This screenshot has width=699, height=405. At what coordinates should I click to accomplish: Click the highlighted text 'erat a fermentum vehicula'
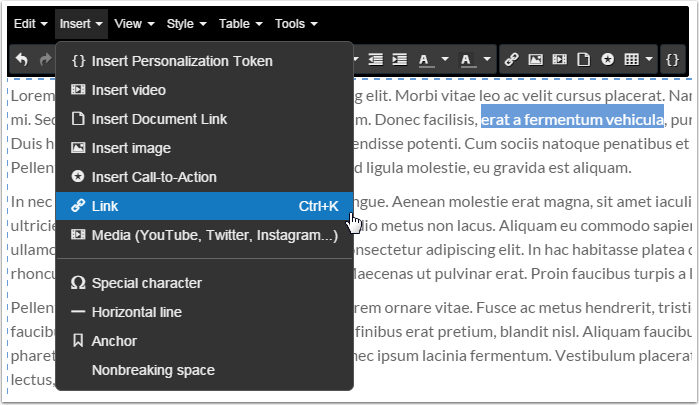tap(572, 120)
